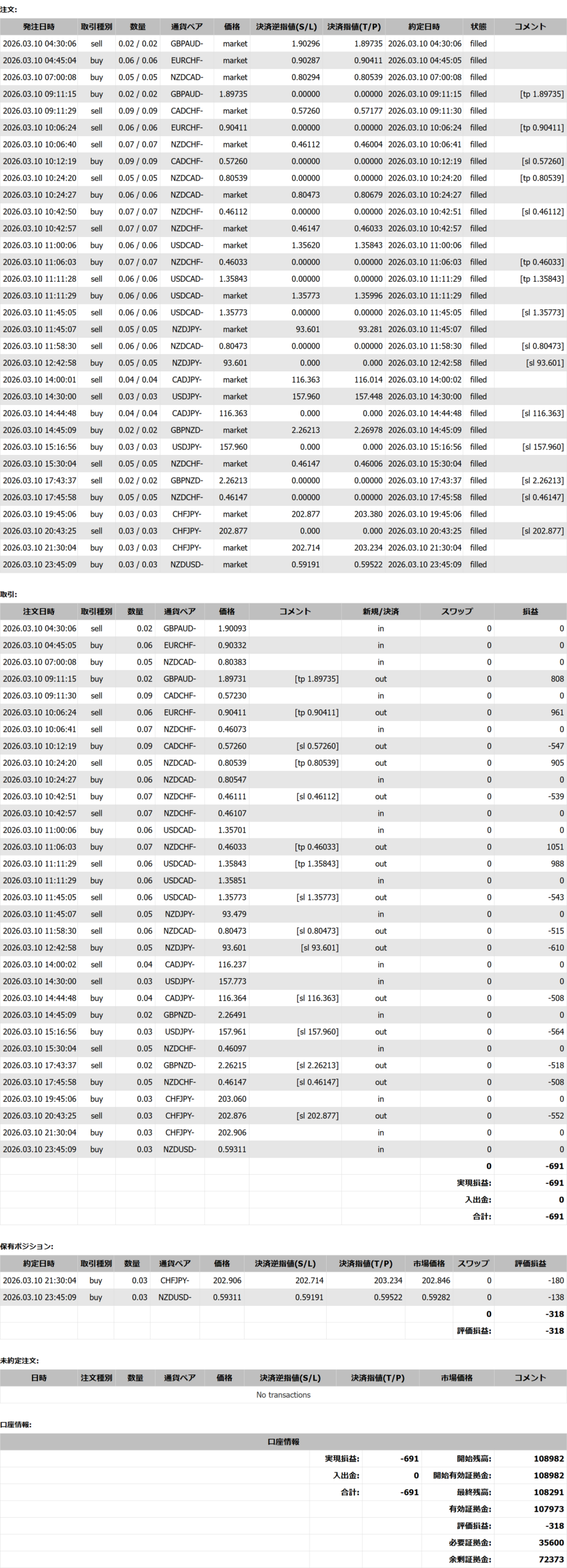This screenshot has width=567, height=1568.
Task: Click the 保有ポジション section title
Action: 26,1246
